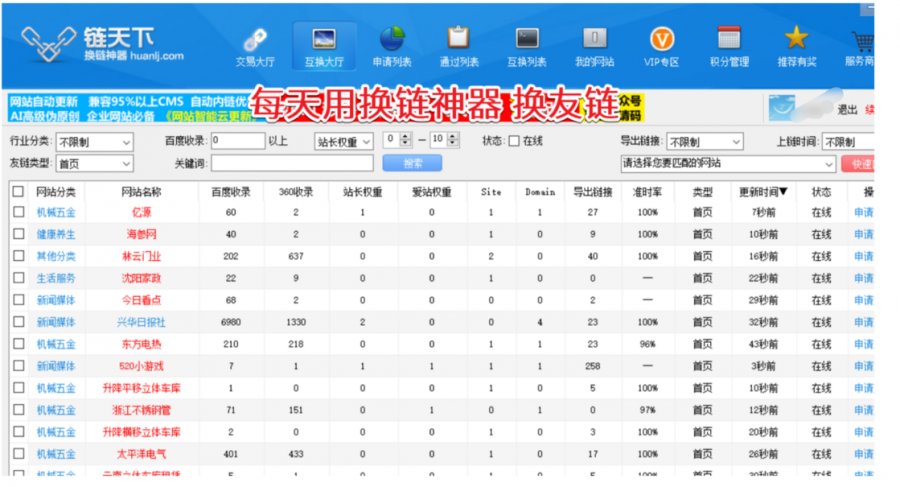This screenshot has width=900, height=487.
Task: Sort by the 更新时间 column header
Action: coord(762,191)
